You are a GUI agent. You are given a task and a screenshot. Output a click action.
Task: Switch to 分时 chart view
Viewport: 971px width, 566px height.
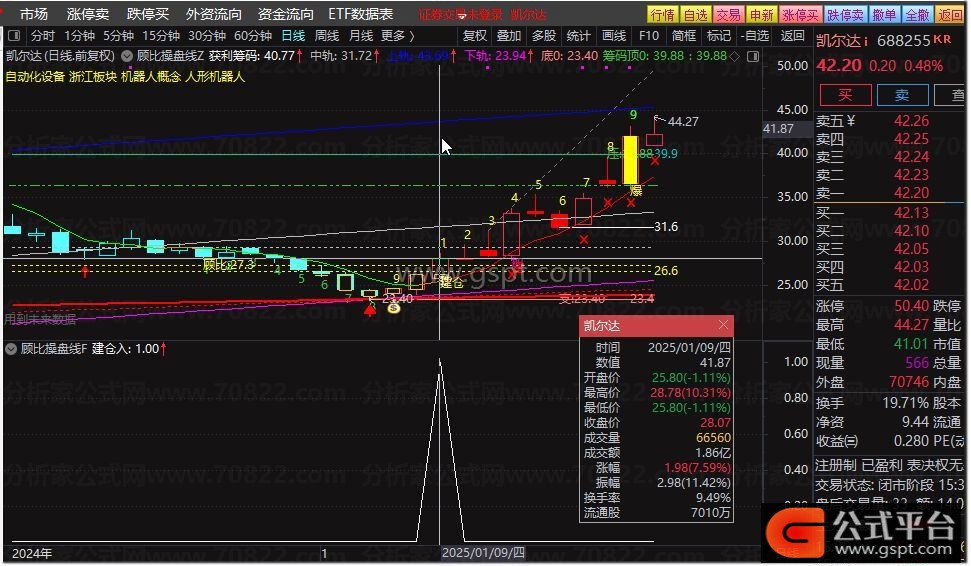point(43,36)
